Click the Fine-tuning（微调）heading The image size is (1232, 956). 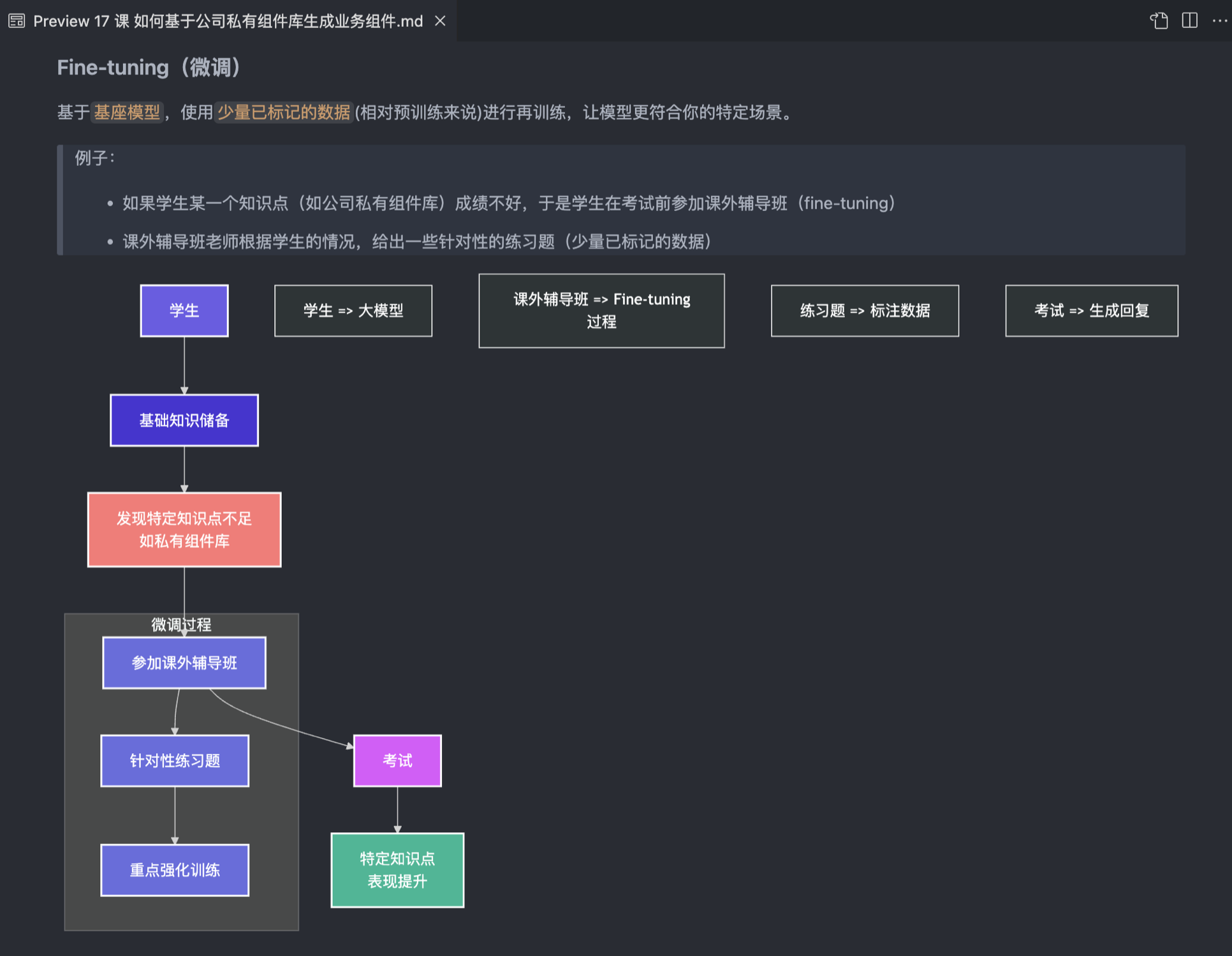click(x=148, y=67)
